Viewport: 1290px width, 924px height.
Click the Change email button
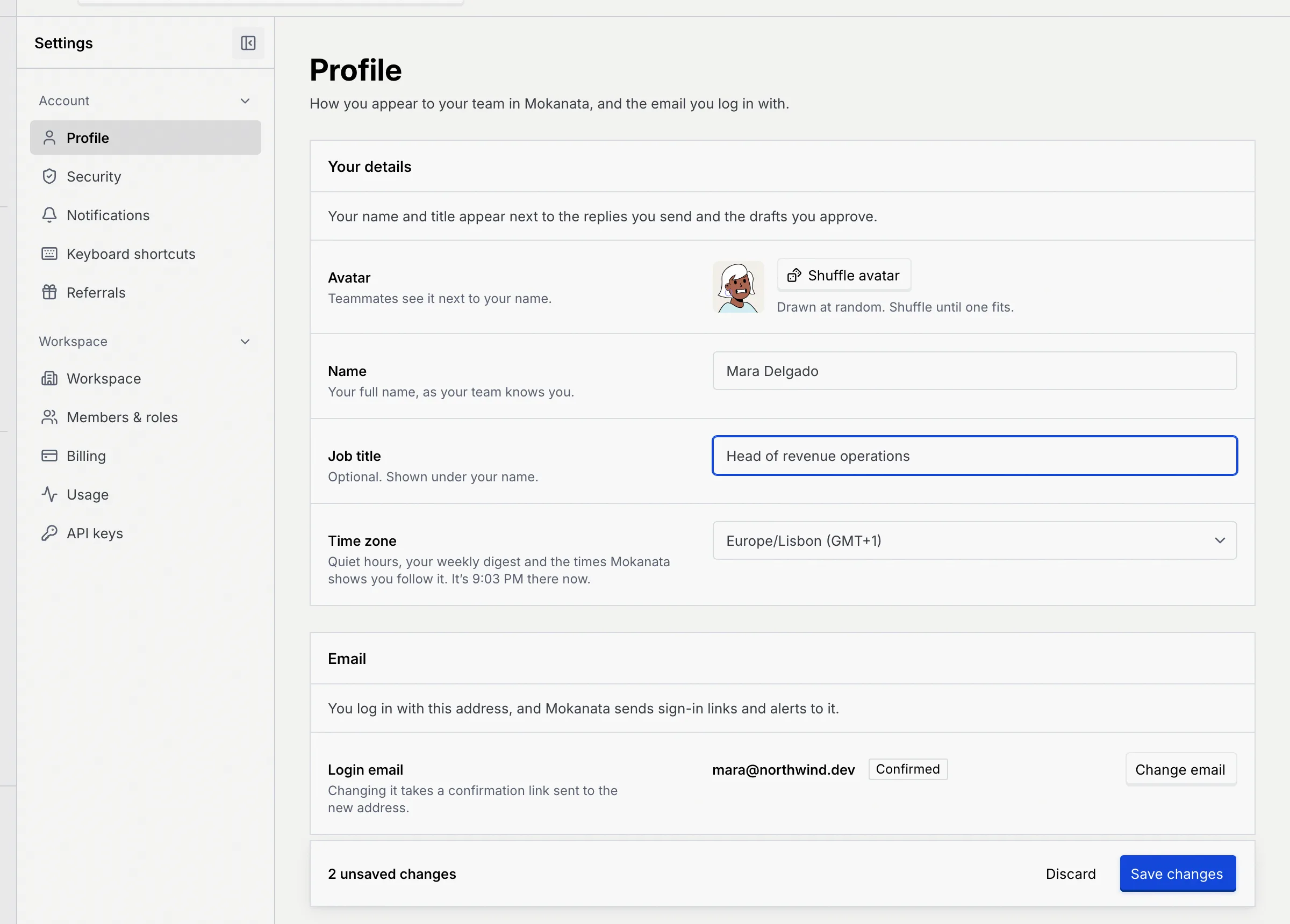pyautogui.click(x=1181, y=770)
